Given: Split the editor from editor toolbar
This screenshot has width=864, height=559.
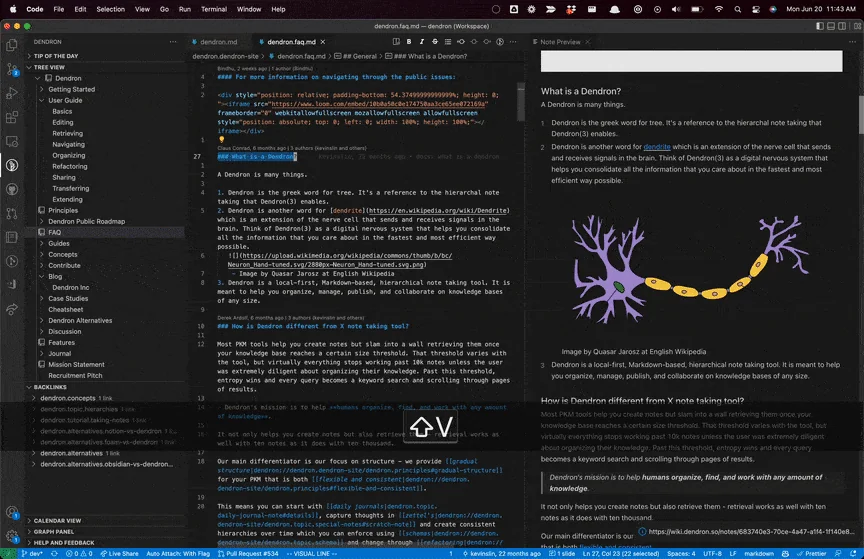Looking at the screenshot, I should [x=396, y=42].
